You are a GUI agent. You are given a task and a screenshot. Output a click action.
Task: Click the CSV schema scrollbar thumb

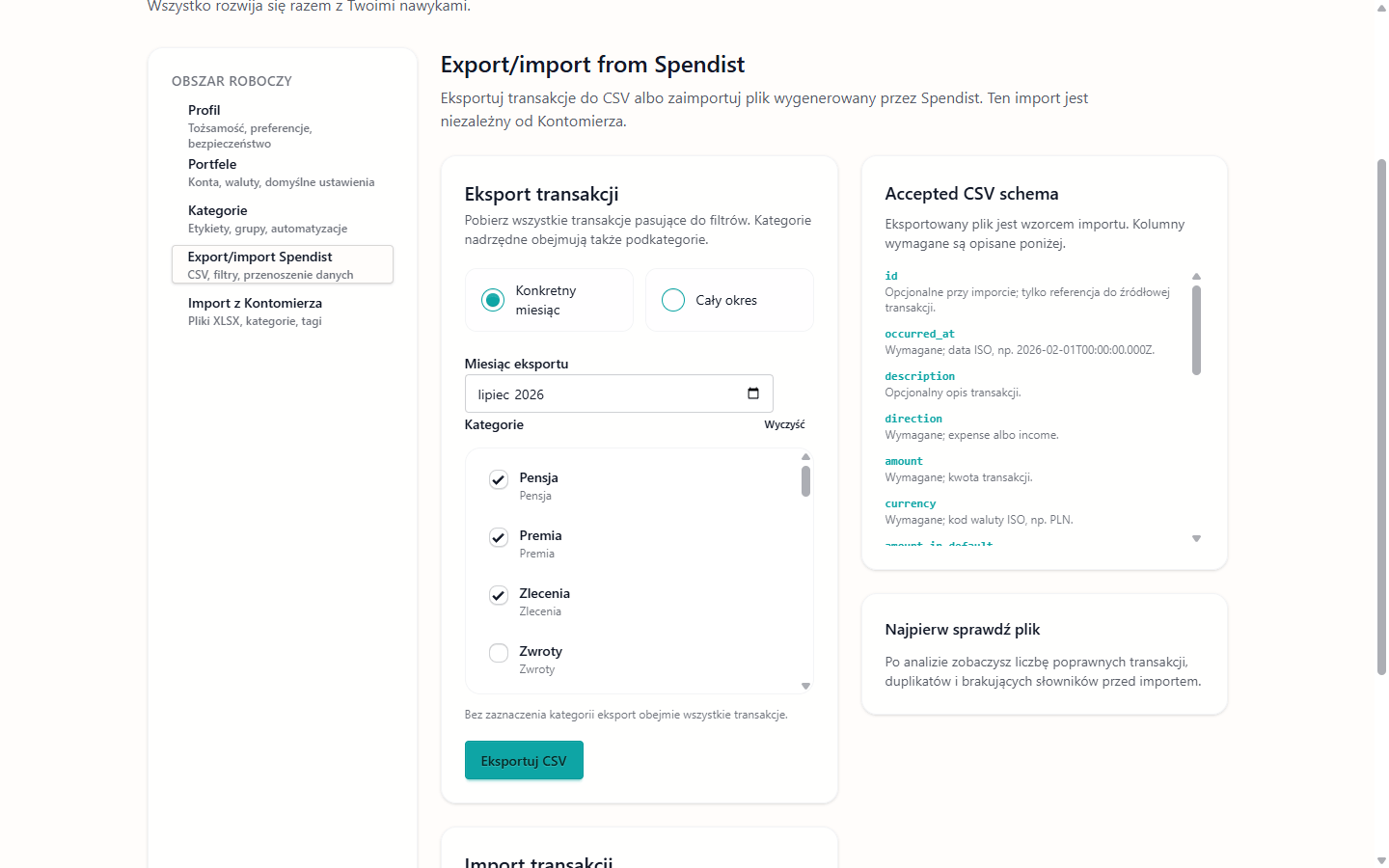coord(1196,330)
